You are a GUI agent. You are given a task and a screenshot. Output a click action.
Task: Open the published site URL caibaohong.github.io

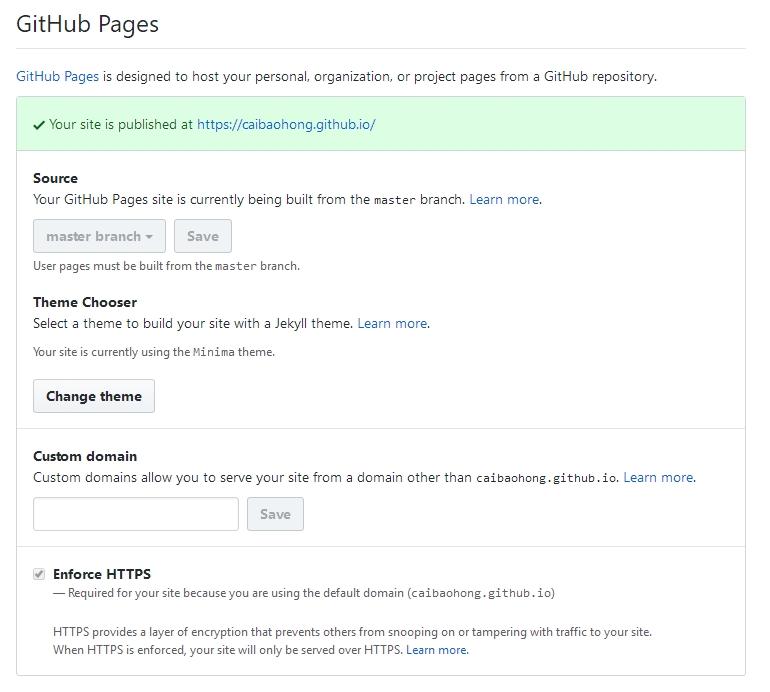(286, 124)
